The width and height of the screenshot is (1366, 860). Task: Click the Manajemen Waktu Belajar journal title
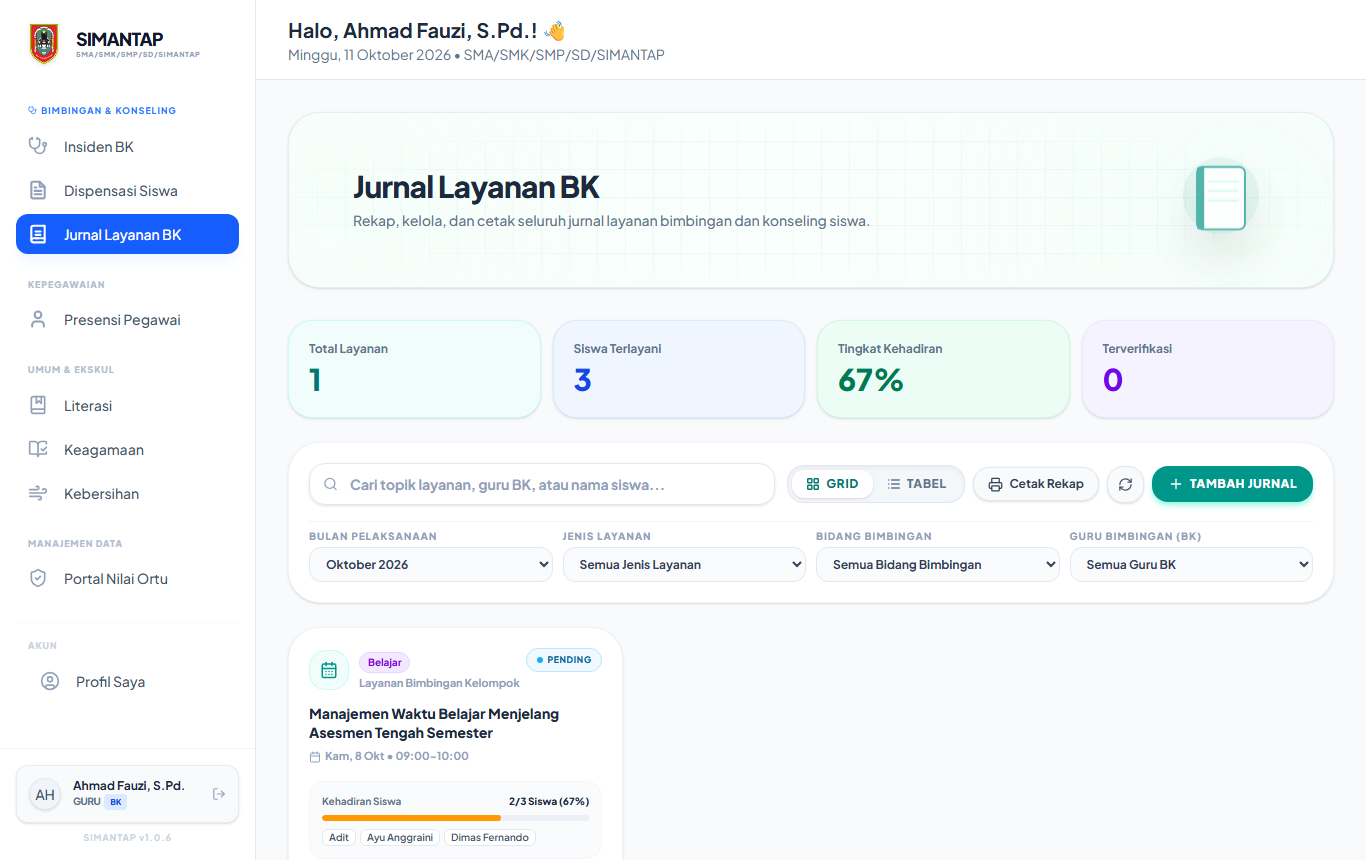(x=434, y=723)
